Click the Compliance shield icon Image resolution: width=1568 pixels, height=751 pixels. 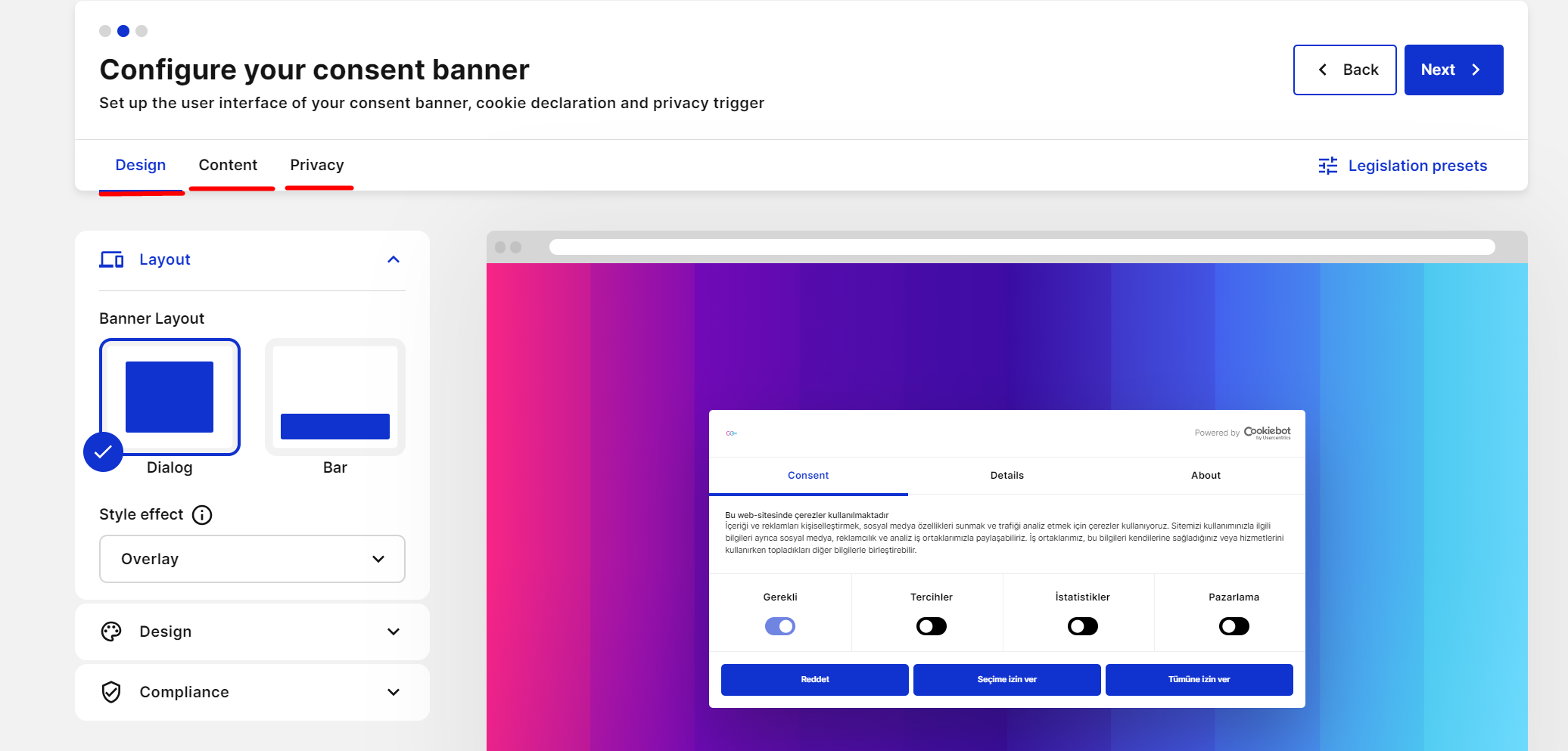tap(111, 692)
